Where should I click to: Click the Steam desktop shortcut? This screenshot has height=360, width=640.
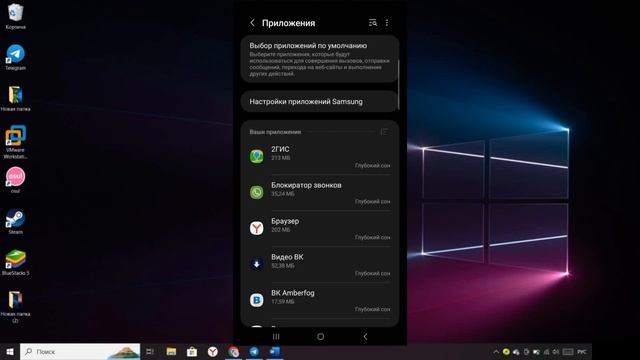16,221
